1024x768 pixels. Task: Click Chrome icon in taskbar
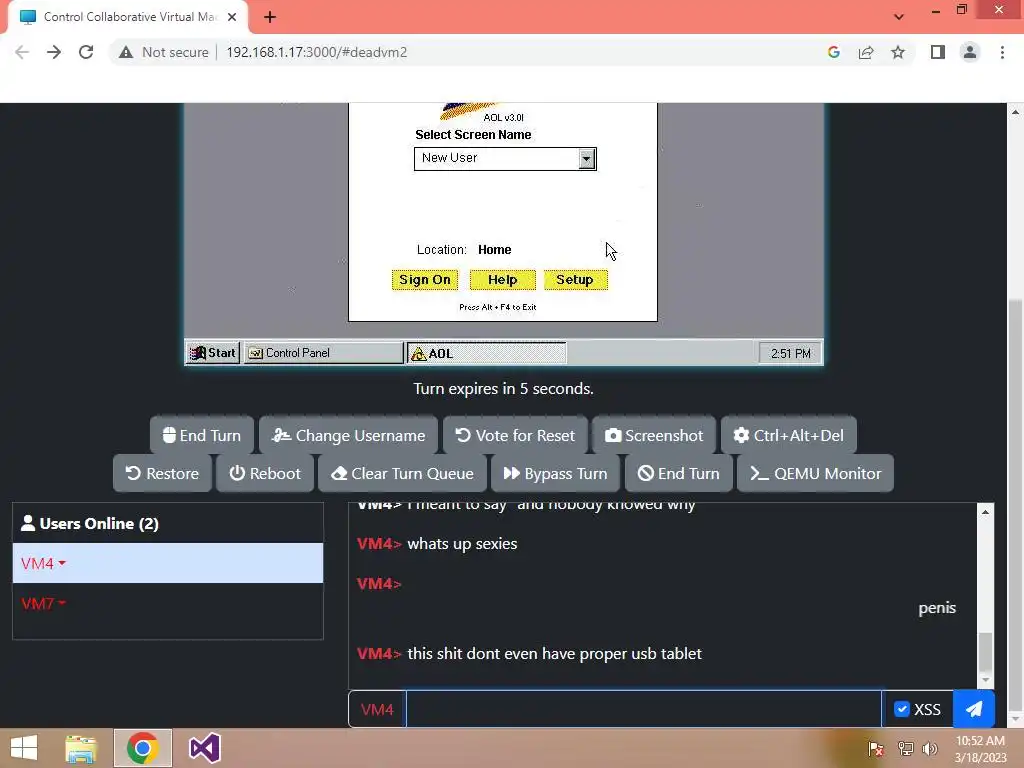(142, 748)
